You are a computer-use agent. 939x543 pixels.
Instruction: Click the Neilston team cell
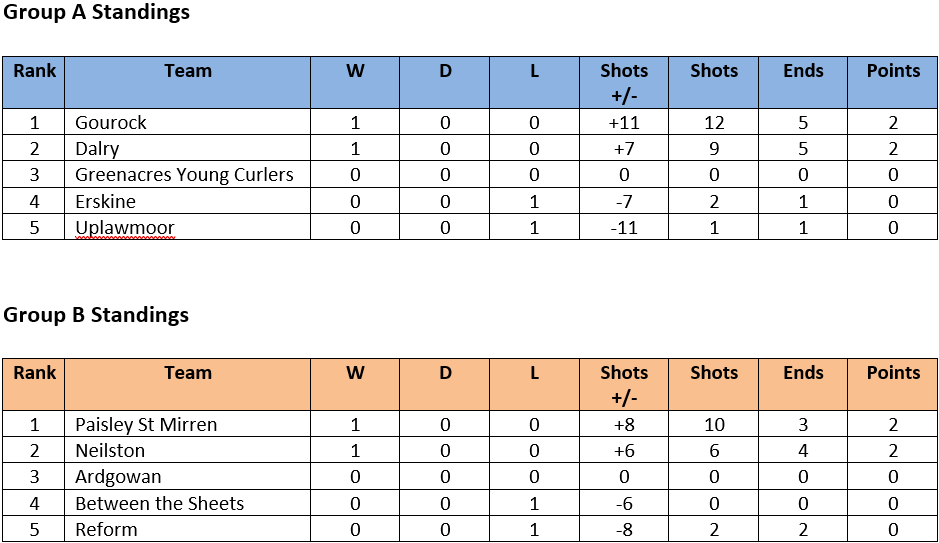click(x=110, y=451)
